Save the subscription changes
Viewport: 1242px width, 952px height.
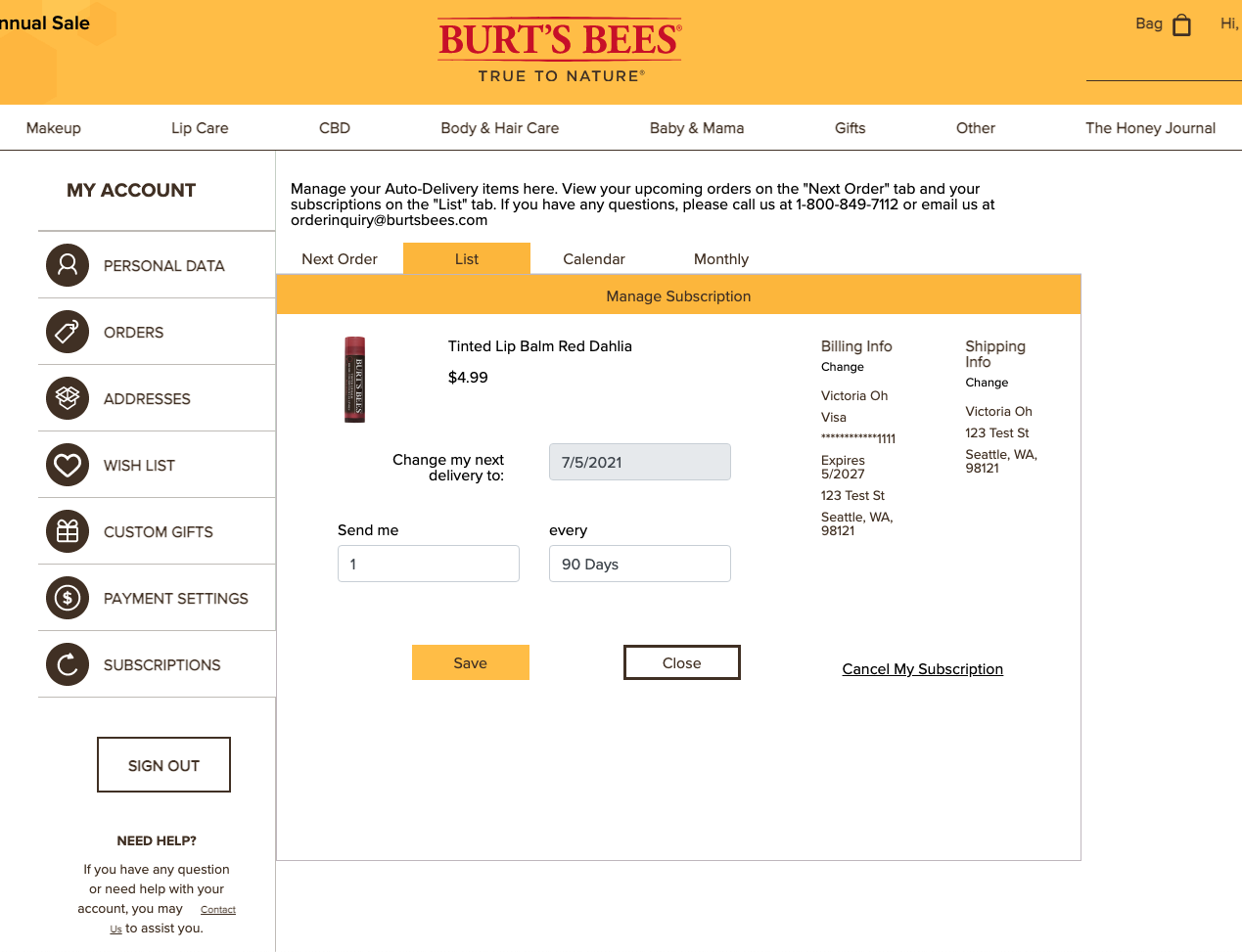tap(471, 662)
